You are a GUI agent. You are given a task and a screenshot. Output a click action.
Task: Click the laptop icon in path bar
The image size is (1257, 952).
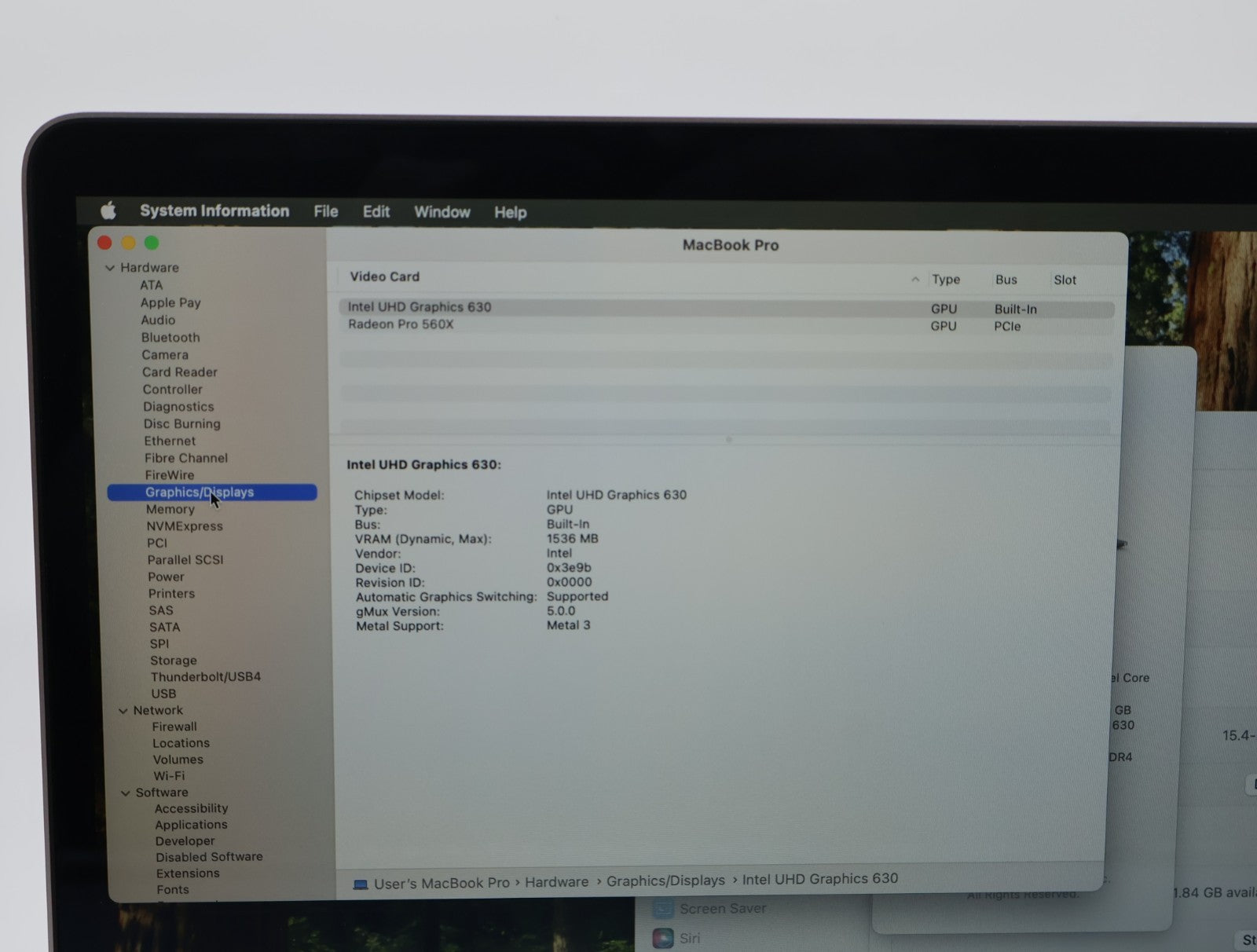pos(361,884)
